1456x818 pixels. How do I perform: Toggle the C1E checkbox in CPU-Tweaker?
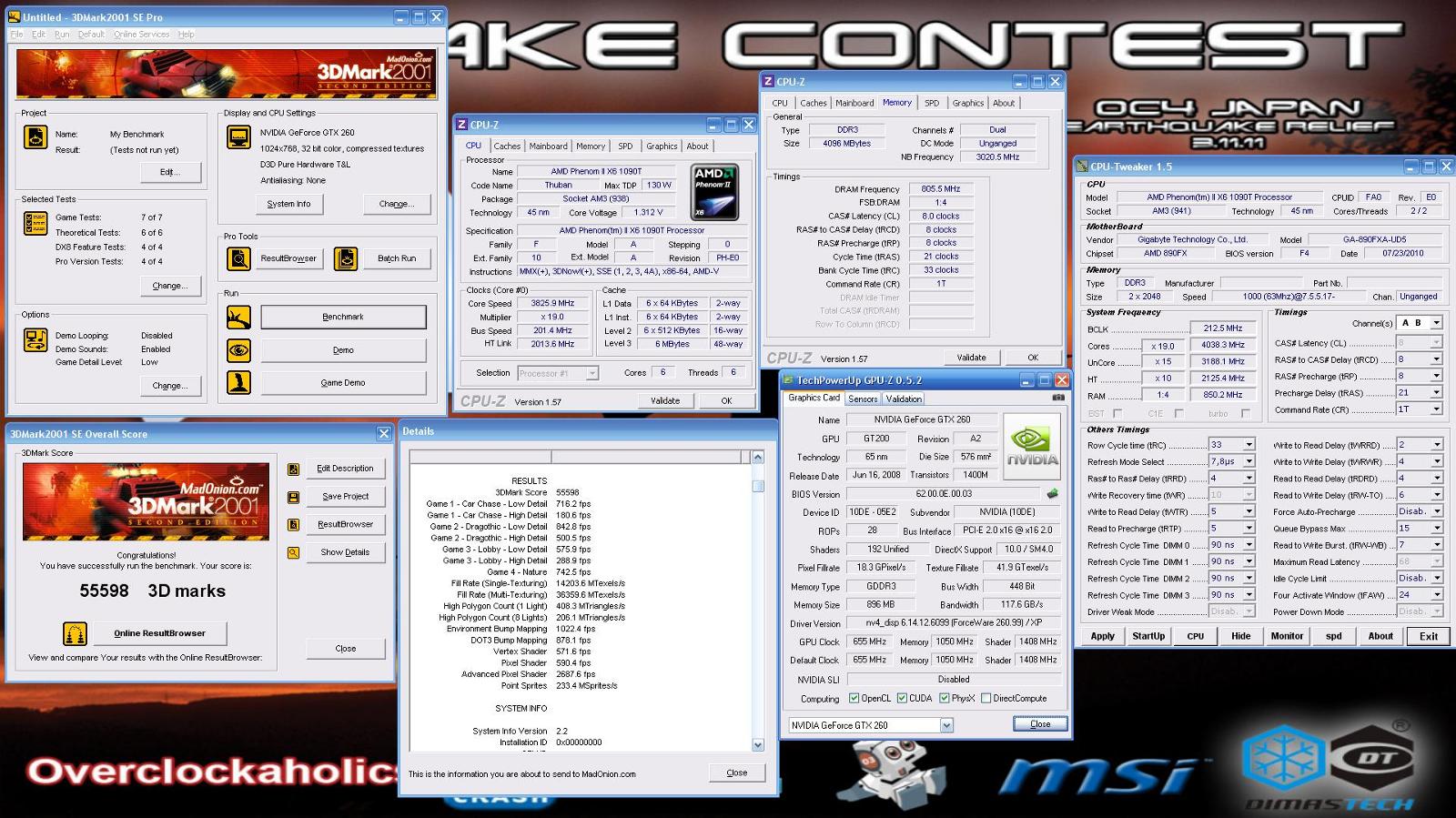pyautogui.click(x=1179, y=414)
